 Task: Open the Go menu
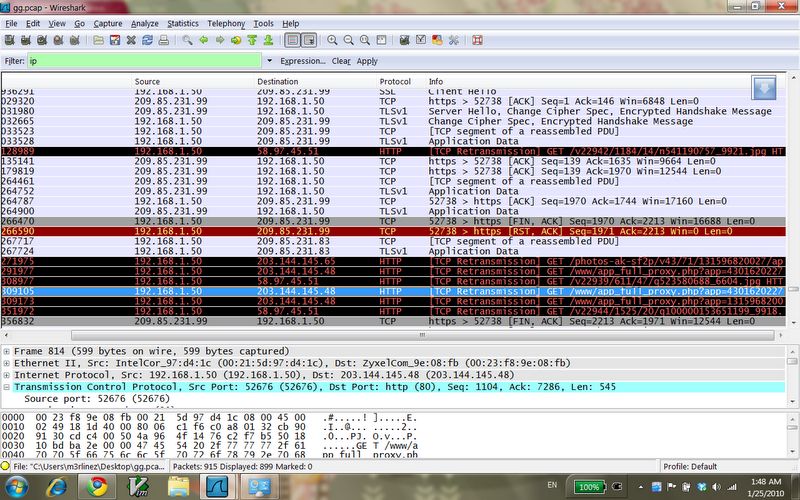pos(79,23)
